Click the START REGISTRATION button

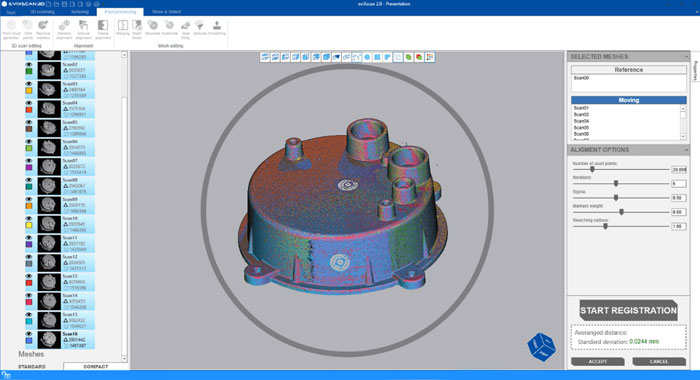628,310
